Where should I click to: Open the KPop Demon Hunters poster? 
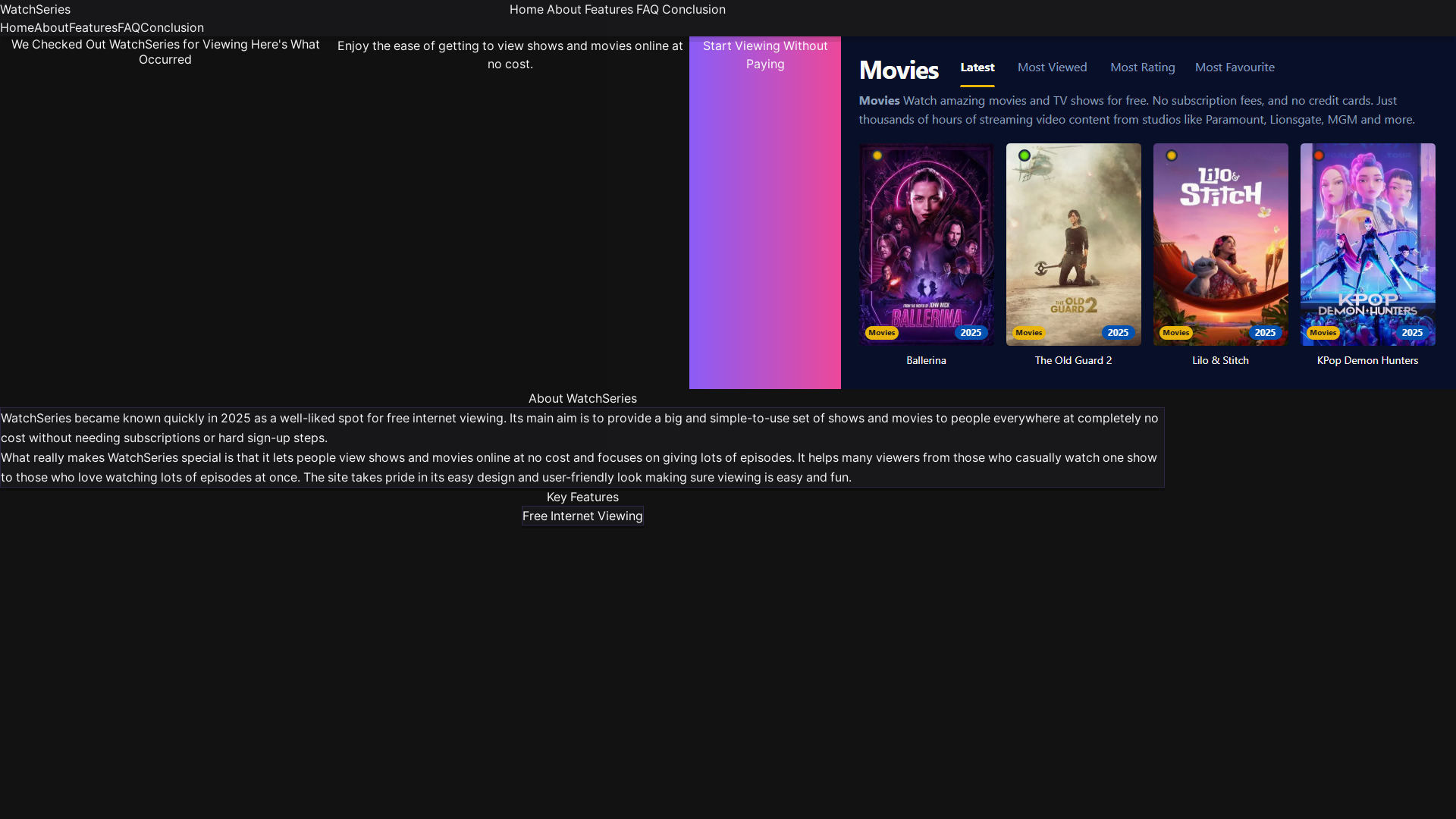(x=1367, y=244)
